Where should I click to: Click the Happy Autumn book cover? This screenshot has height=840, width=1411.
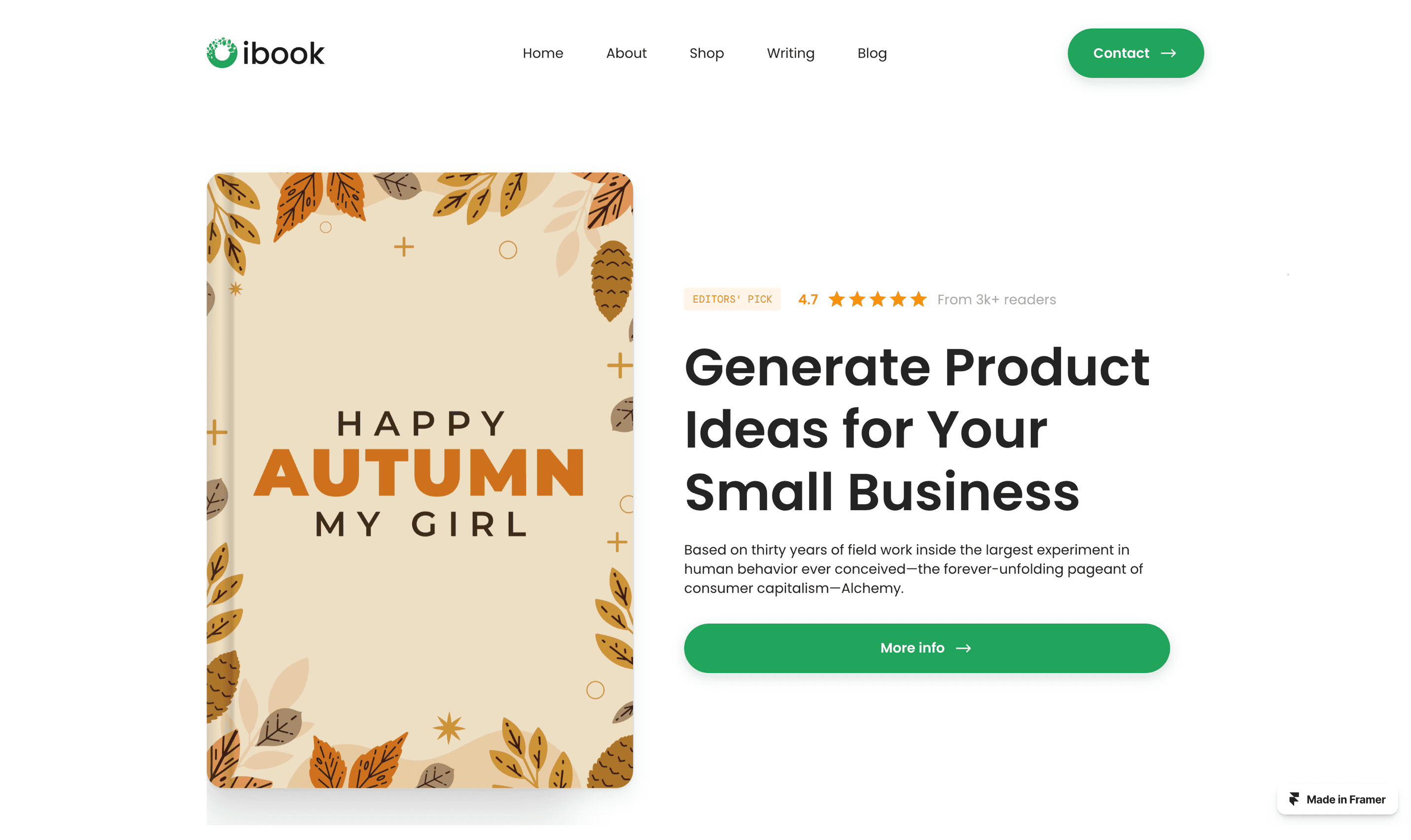[x=420, y=480]
